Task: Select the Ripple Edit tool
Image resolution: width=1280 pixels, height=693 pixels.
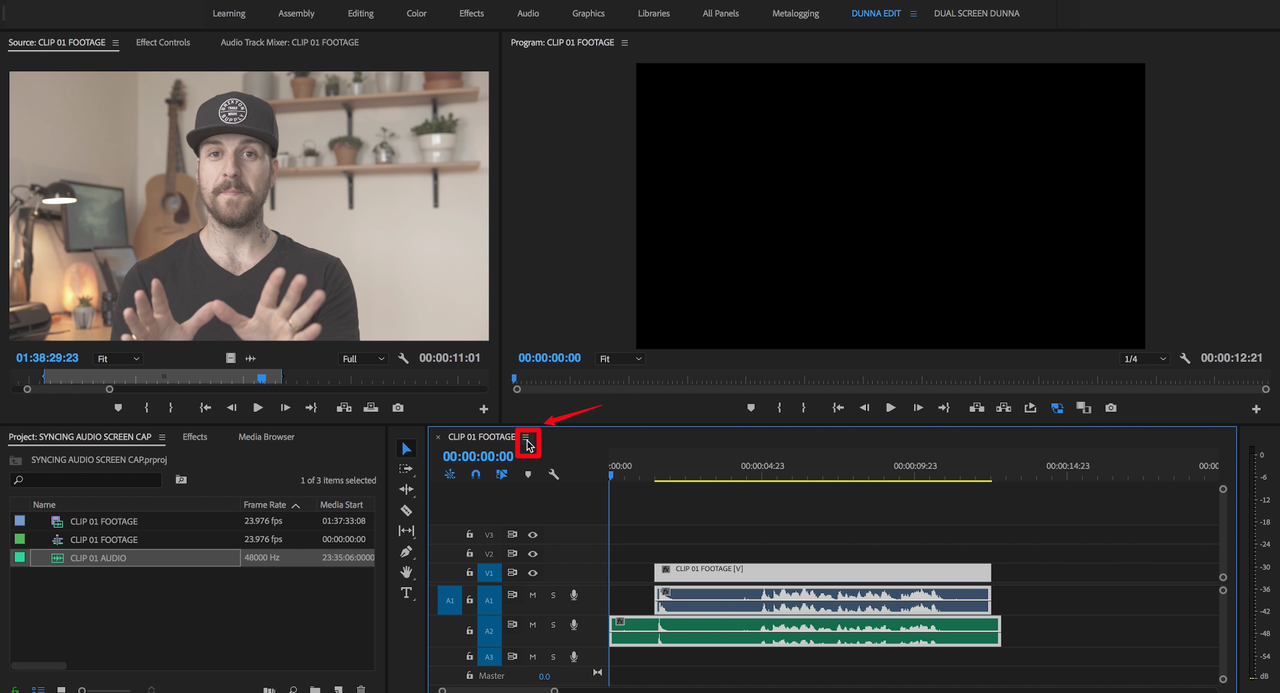Action: click(x=406, y=489)
